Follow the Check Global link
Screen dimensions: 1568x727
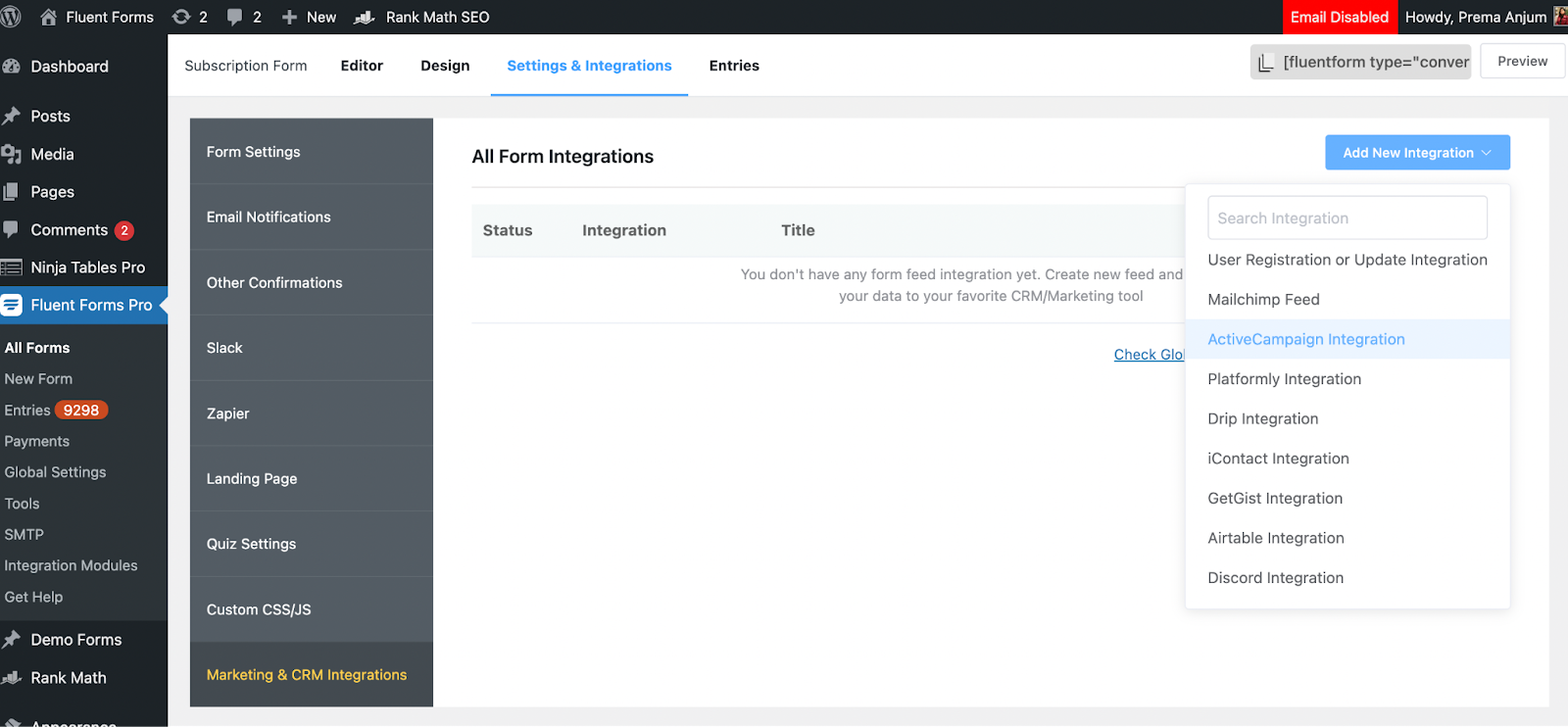[x=1149, y=355]
